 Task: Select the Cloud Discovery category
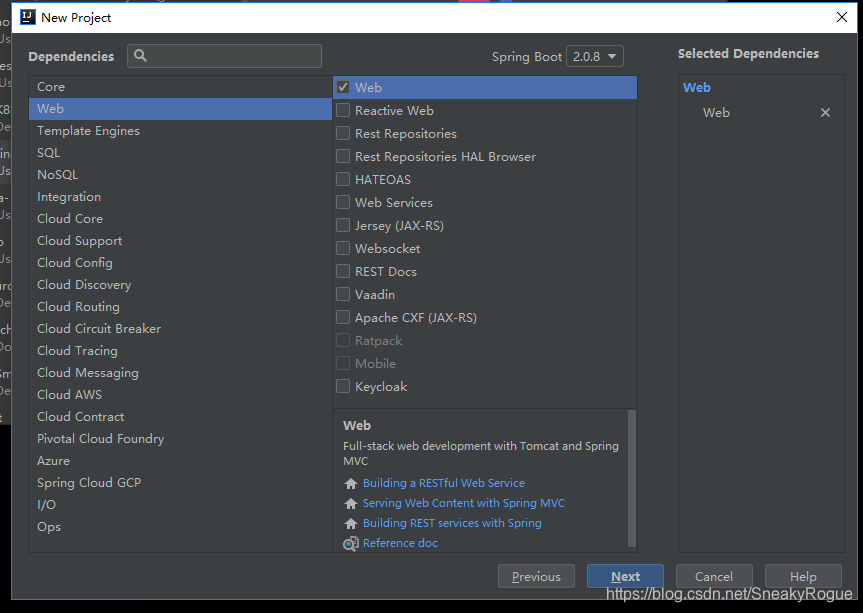(180, 285)
